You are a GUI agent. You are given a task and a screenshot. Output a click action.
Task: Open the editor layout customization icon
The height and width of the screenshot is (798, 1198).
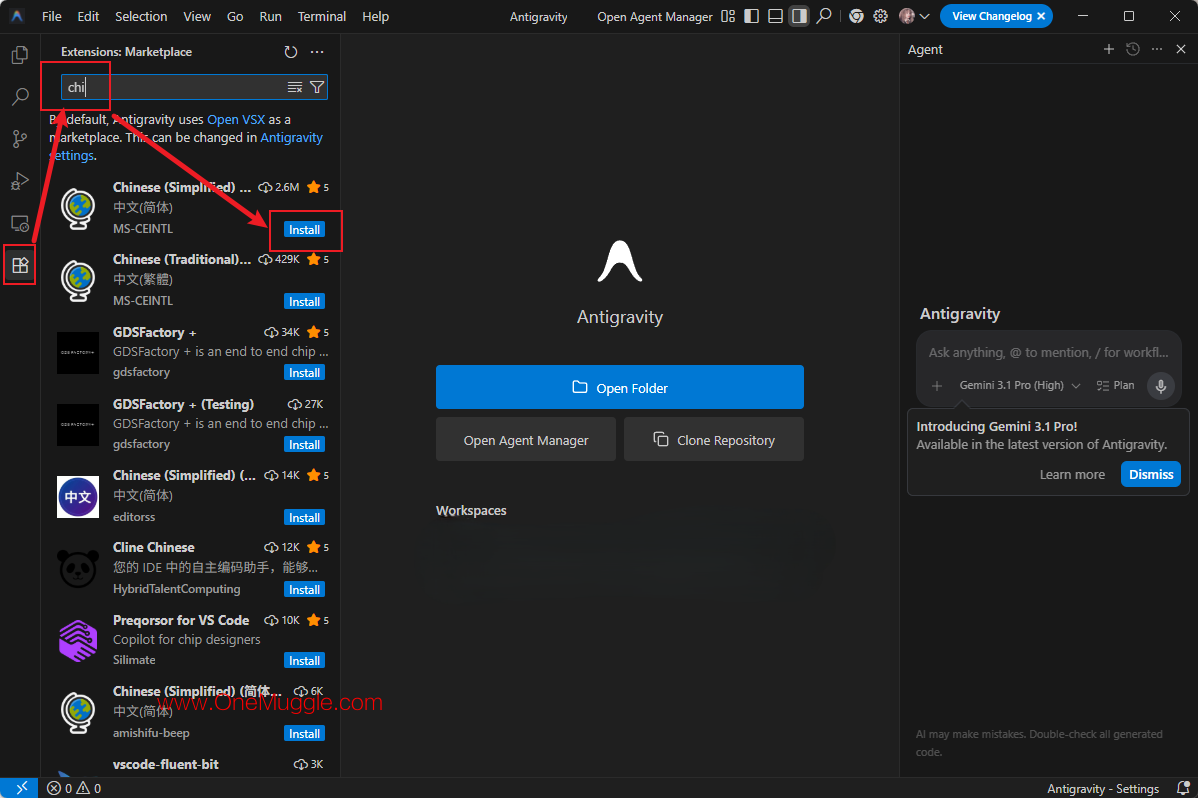coord(728,16)
